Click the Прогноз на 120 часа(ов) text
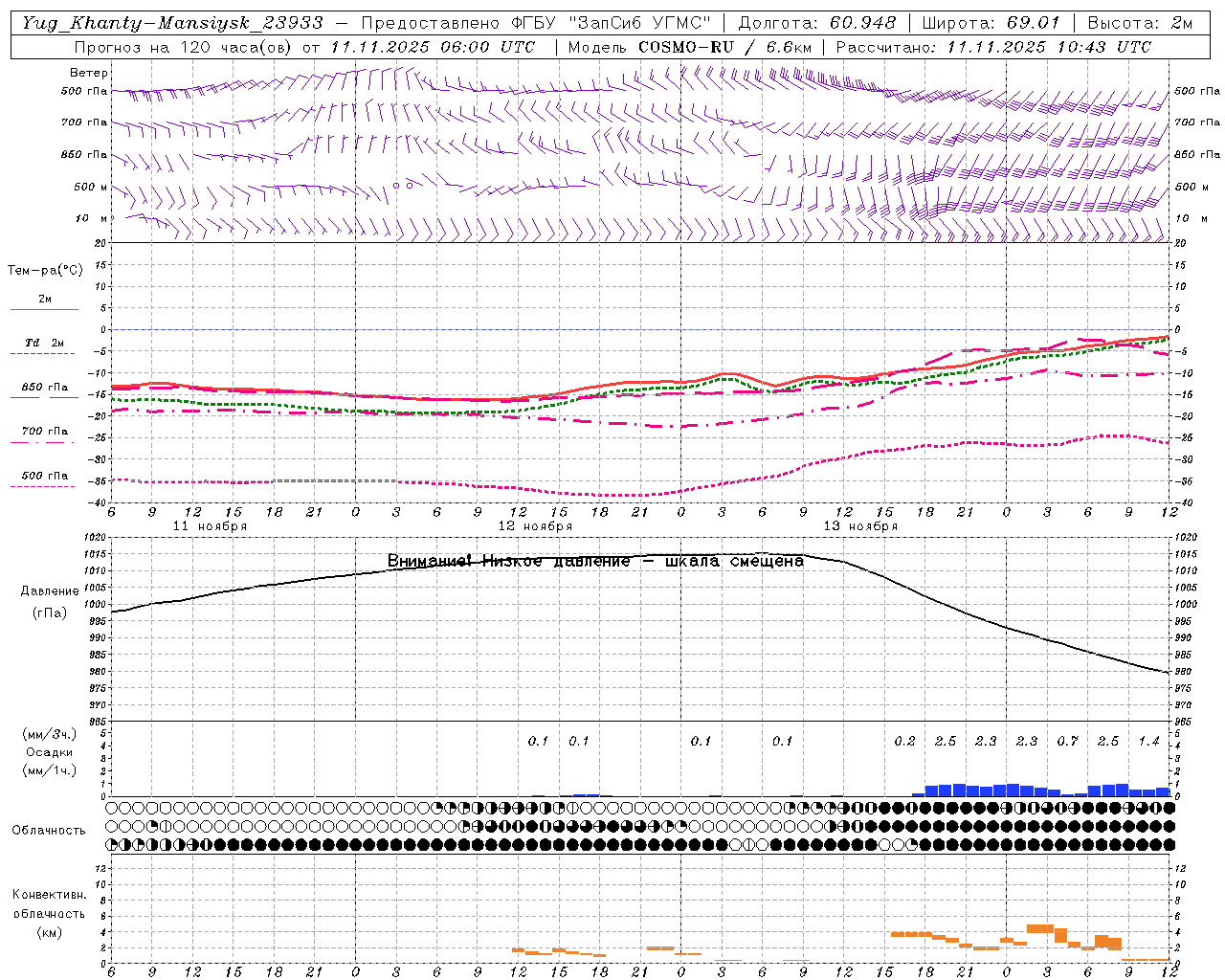 tap(185, 47)
